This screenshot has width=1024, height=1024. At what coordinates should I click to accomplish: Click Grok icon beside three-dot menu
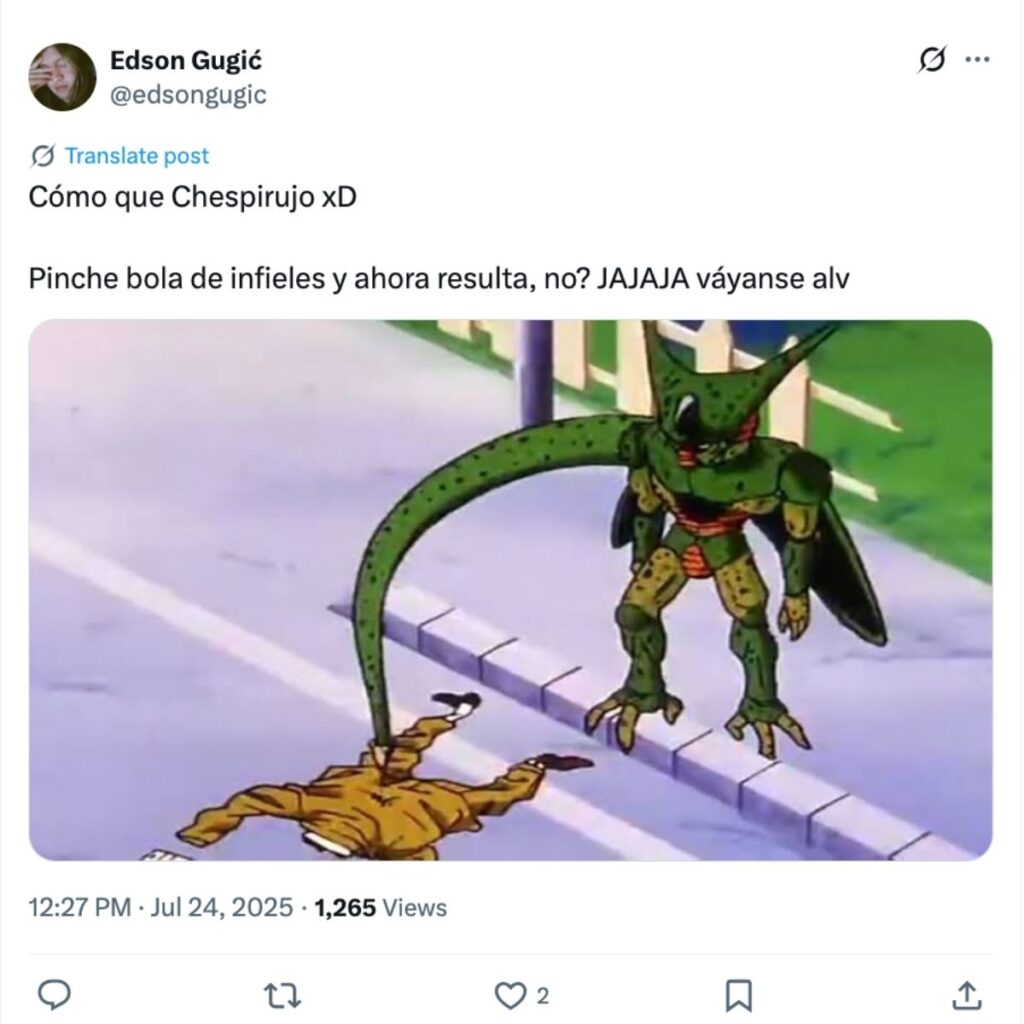click(x=932, y=60)
